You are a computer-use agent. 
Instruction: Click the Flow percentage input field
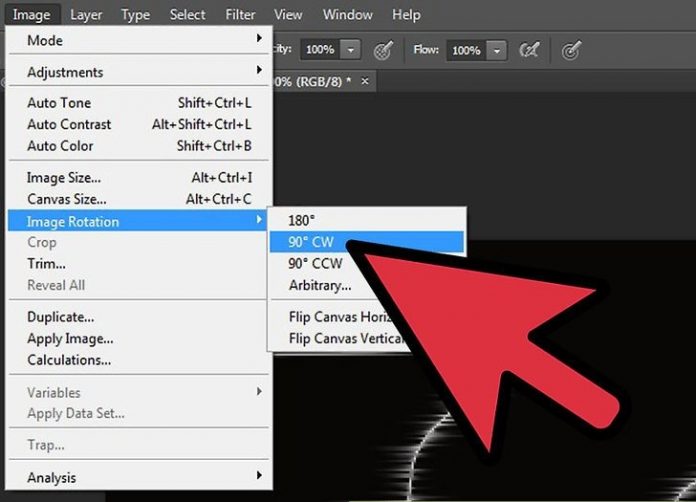[x=467, y=49]
